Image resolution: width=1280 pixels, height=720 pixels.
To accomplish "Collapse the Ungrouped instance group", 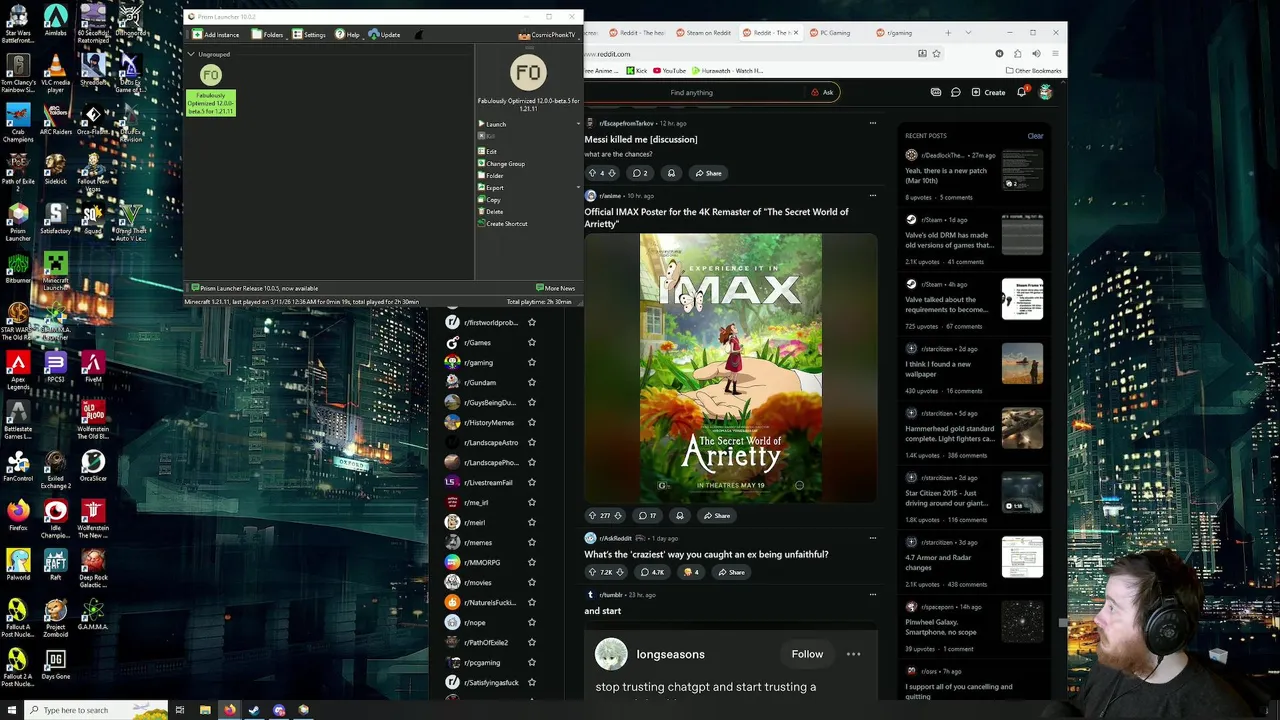I will pos(191,54).
